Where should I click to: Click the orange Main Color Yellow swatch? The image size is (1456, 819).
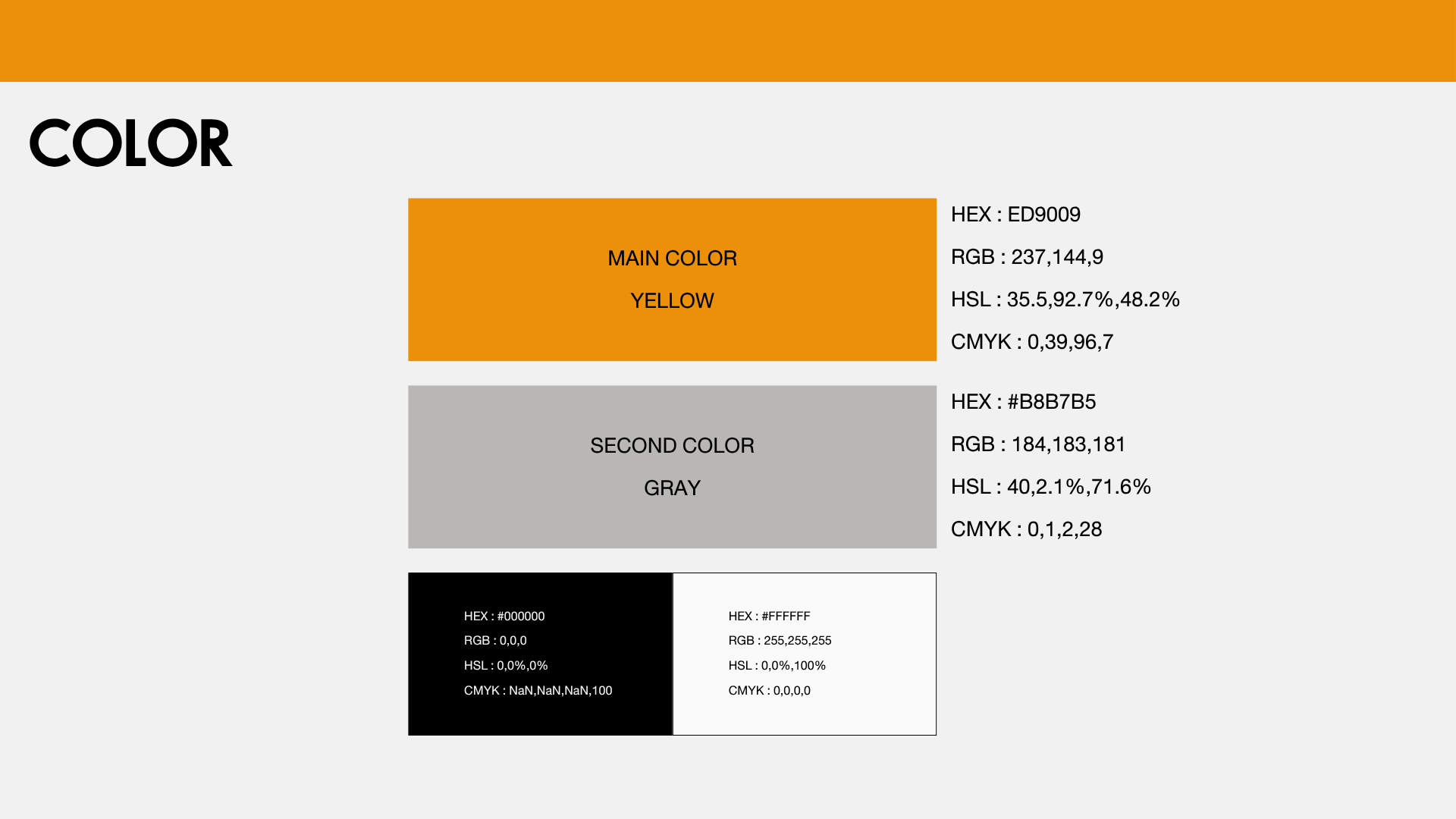672,280
